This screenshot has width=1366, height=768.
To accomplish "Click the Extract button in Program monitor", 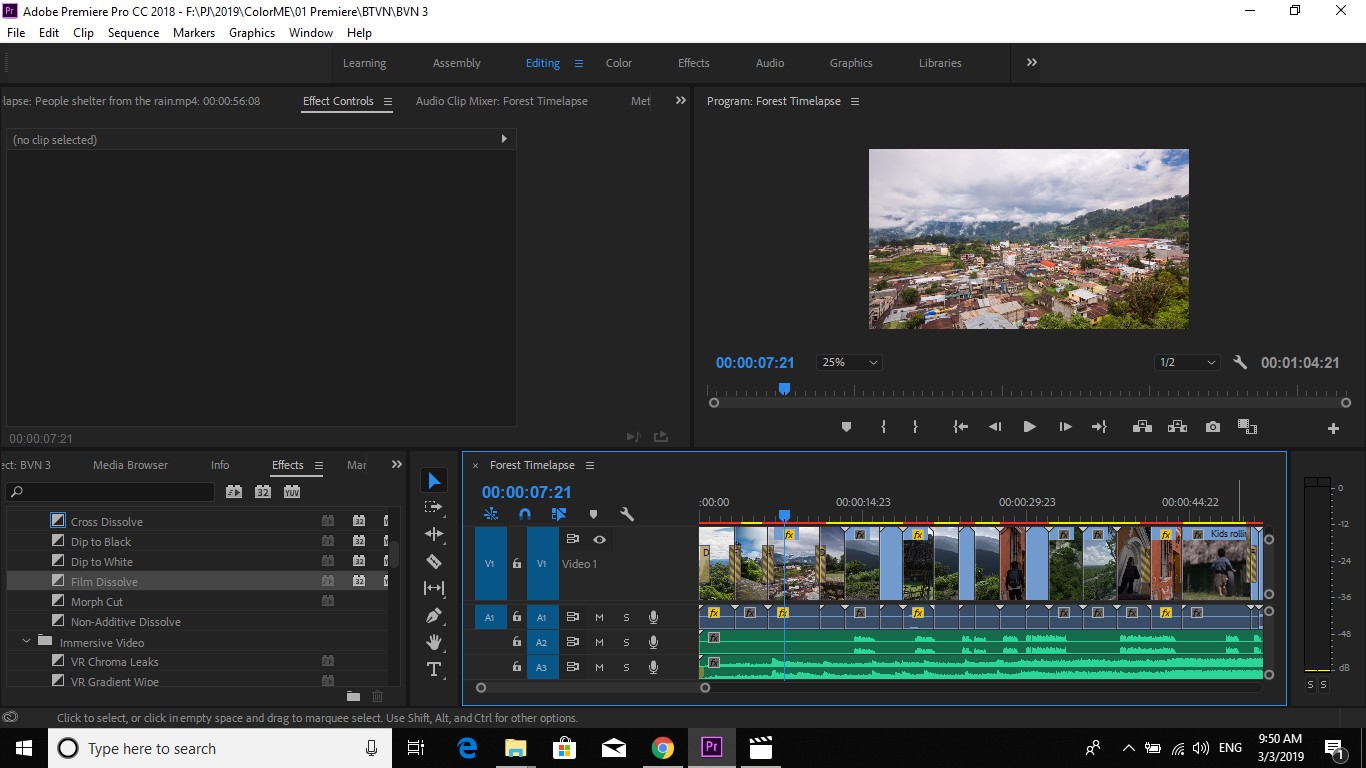I will (1177, 427).
